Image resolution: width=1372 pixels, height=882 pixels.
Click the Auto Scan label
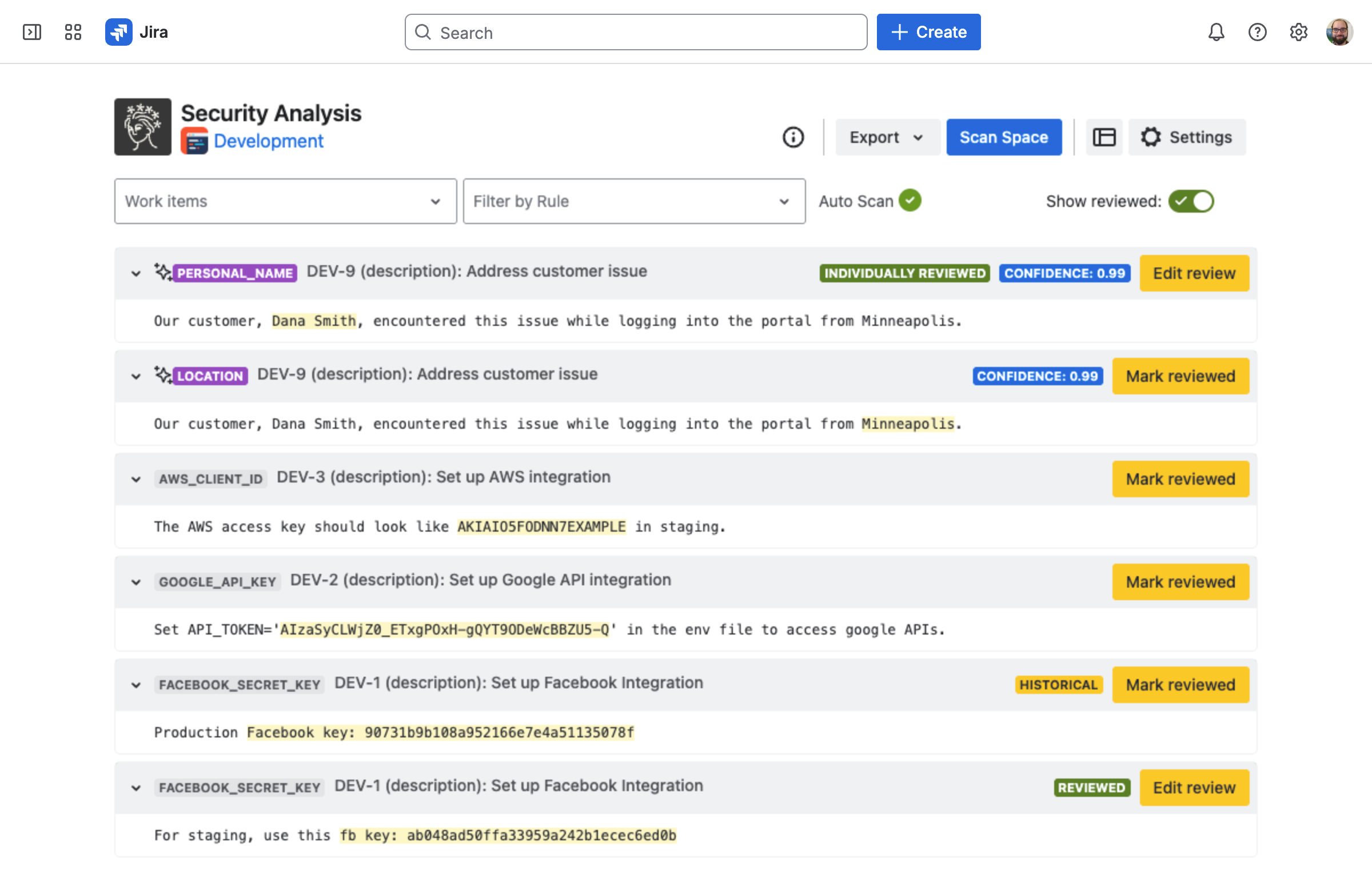pos(855,201)
